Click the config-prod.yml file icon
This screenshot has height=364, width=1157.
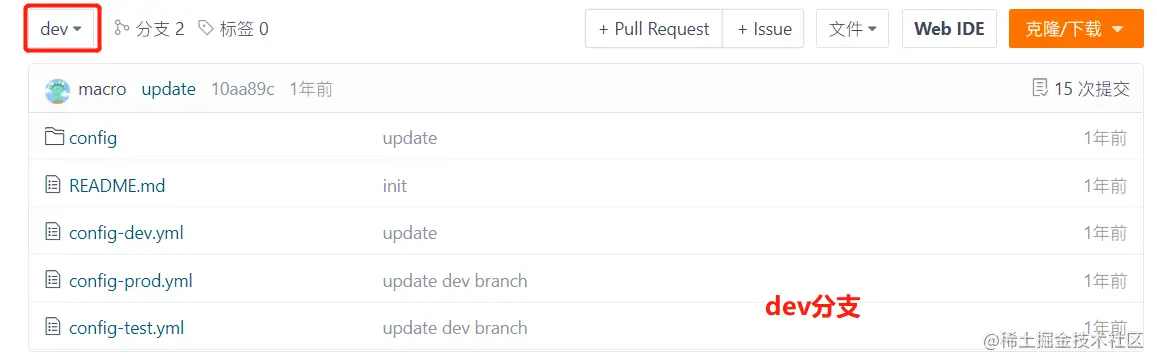point(53,280)
